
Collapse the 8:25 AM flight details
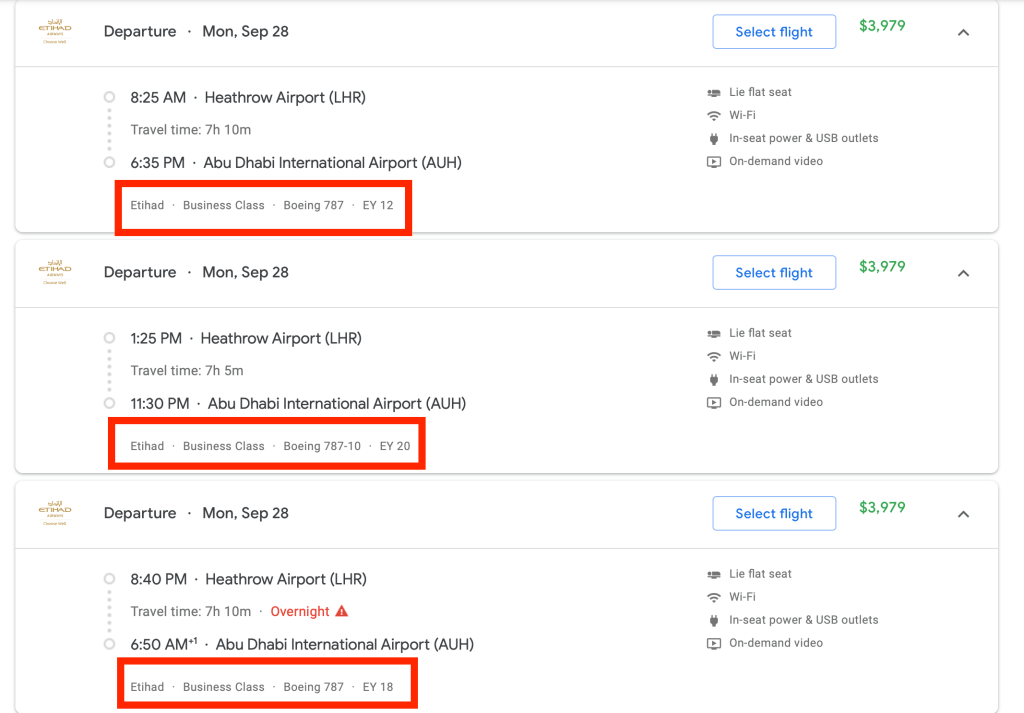[963, 32]
